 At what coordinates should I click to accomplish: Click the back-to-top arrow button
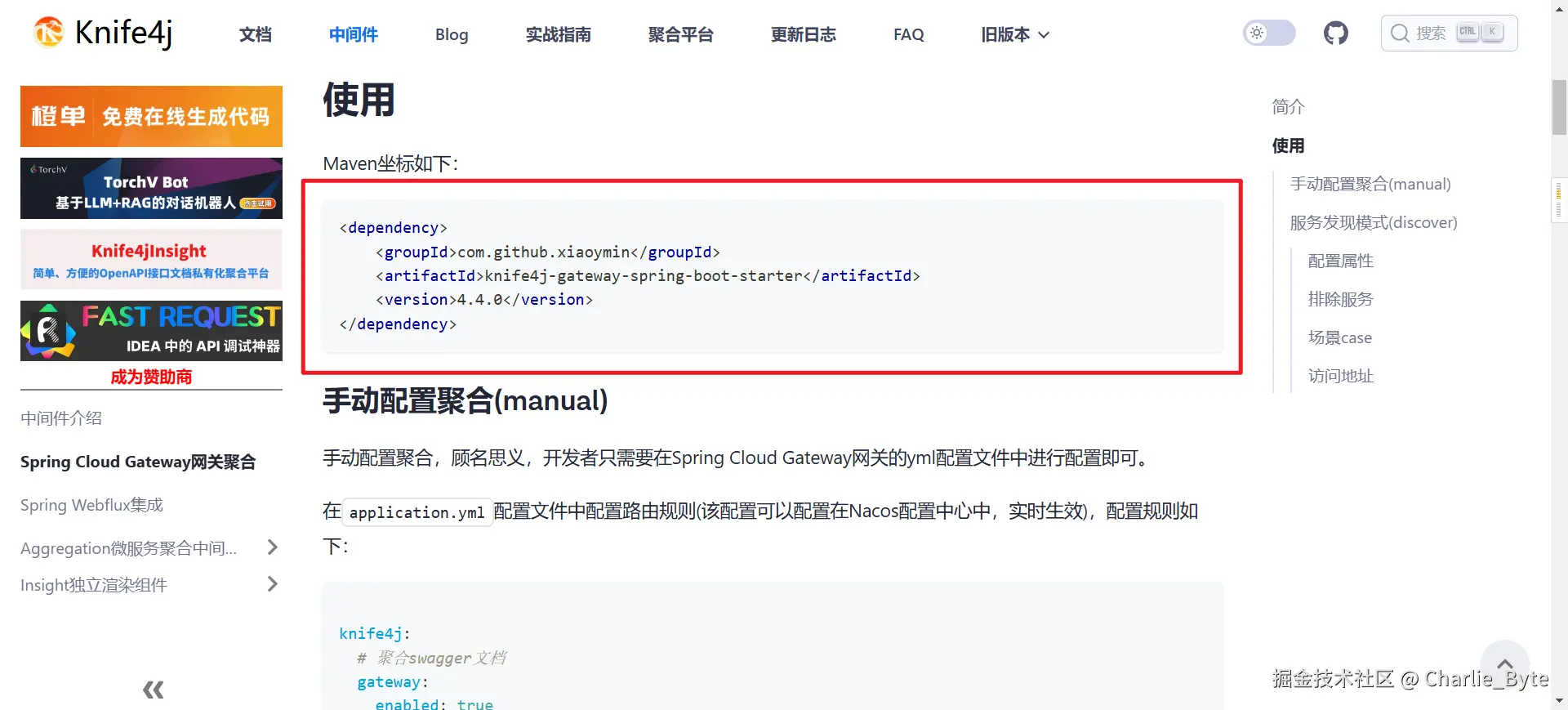click(1505, 664)
